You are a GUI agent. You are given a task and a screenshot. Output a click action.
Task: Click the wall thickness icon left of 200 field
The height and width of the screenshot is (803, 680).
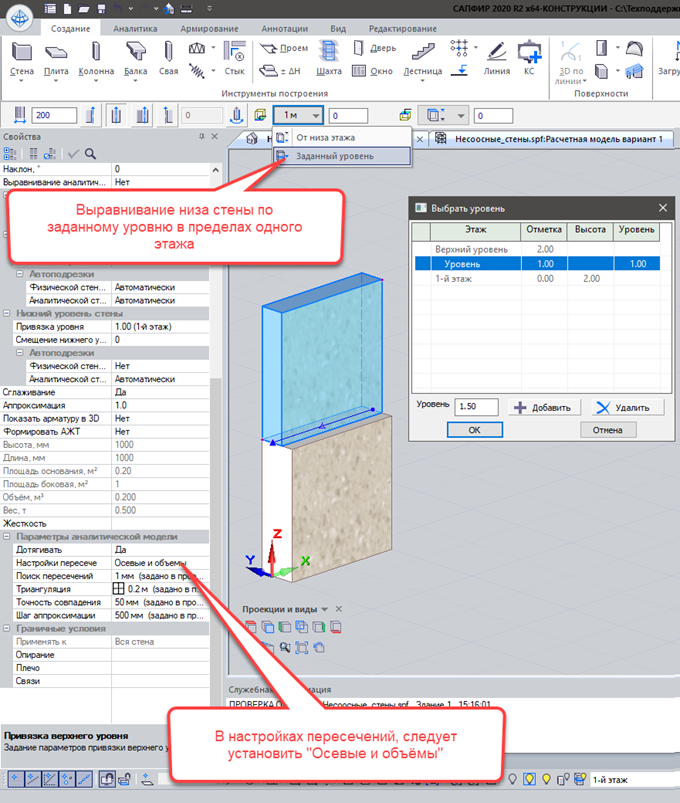[19, 115]
